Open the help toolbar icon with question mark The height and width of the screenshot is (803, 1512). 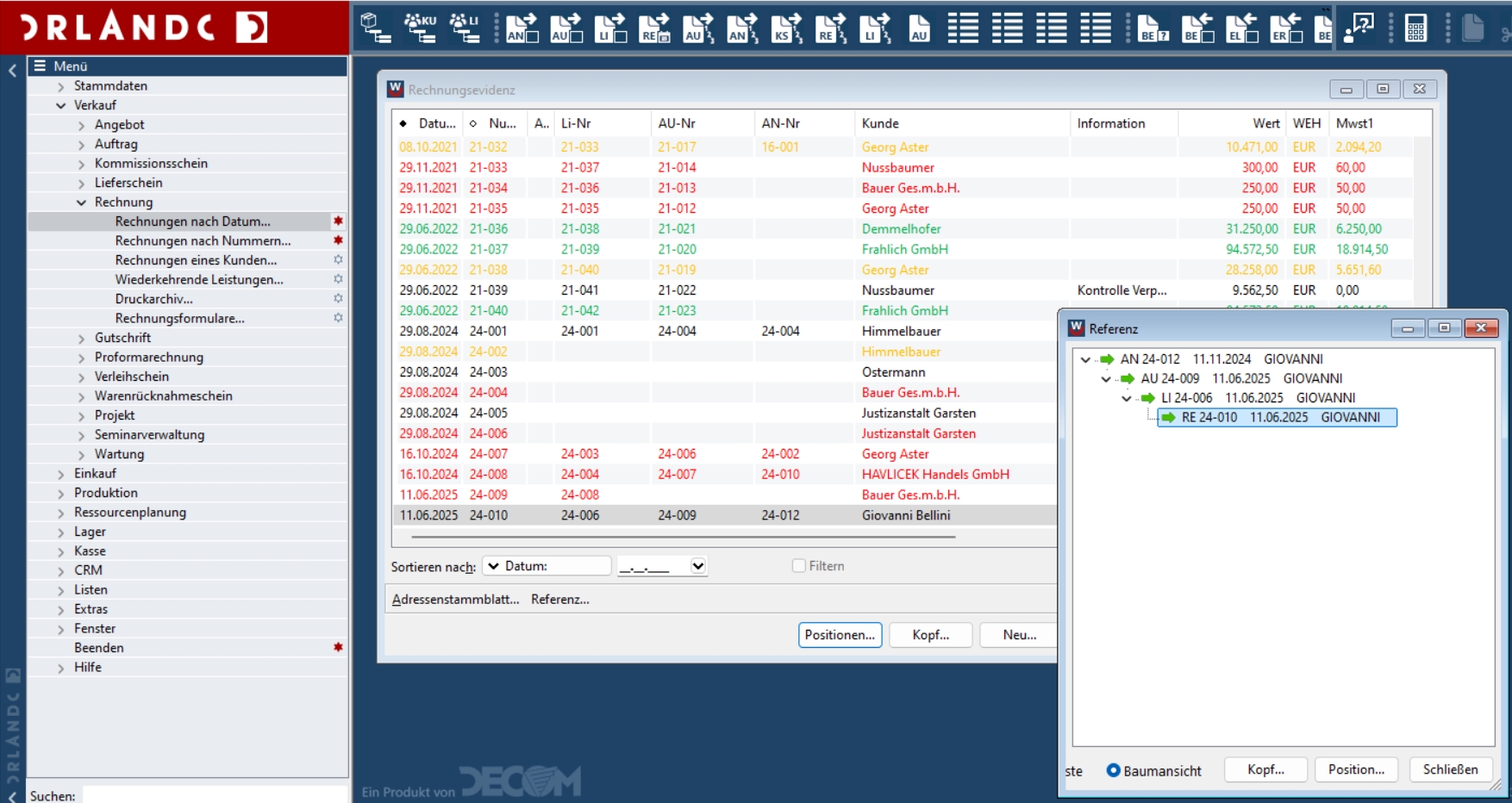click(x=1359, y=28)
